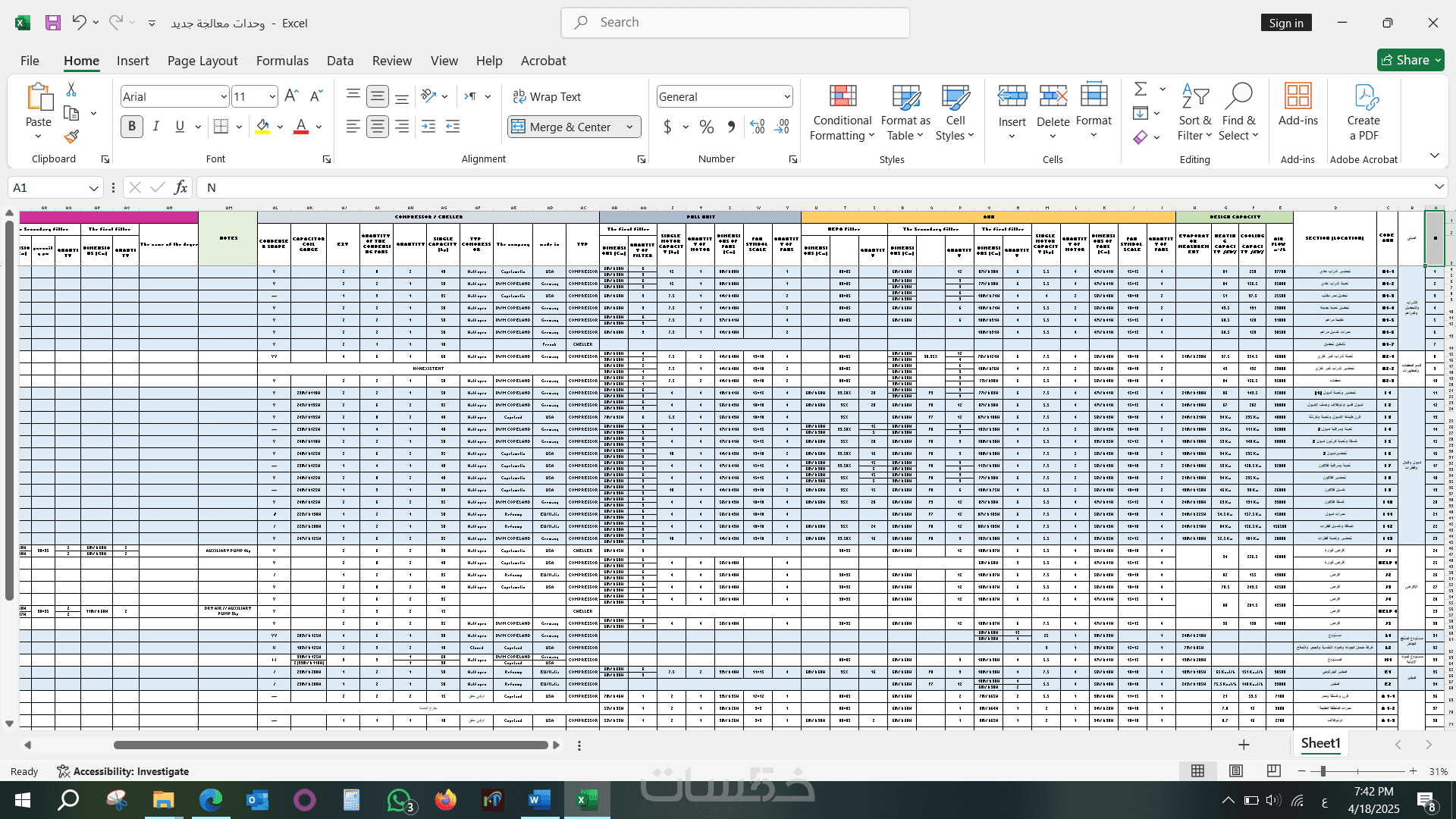Click the Share button
The width and height of the screenshot is (1456, 819).
pos(1410,60)
